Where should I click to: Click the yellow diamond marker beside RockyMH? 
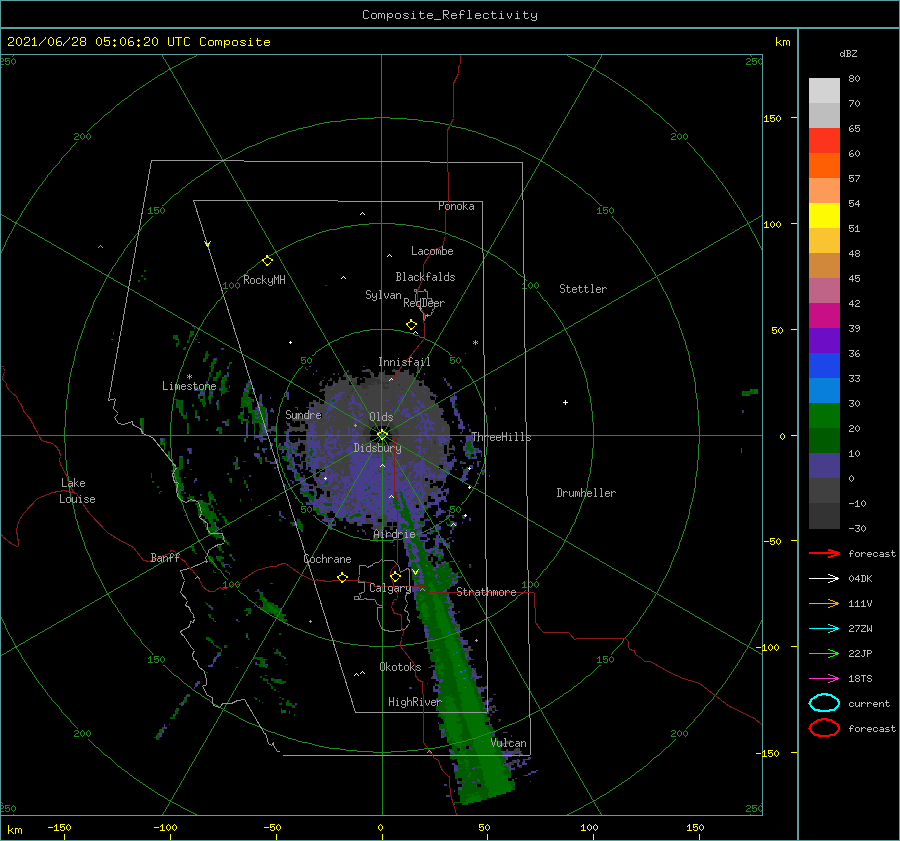click(x=267, y=261)
